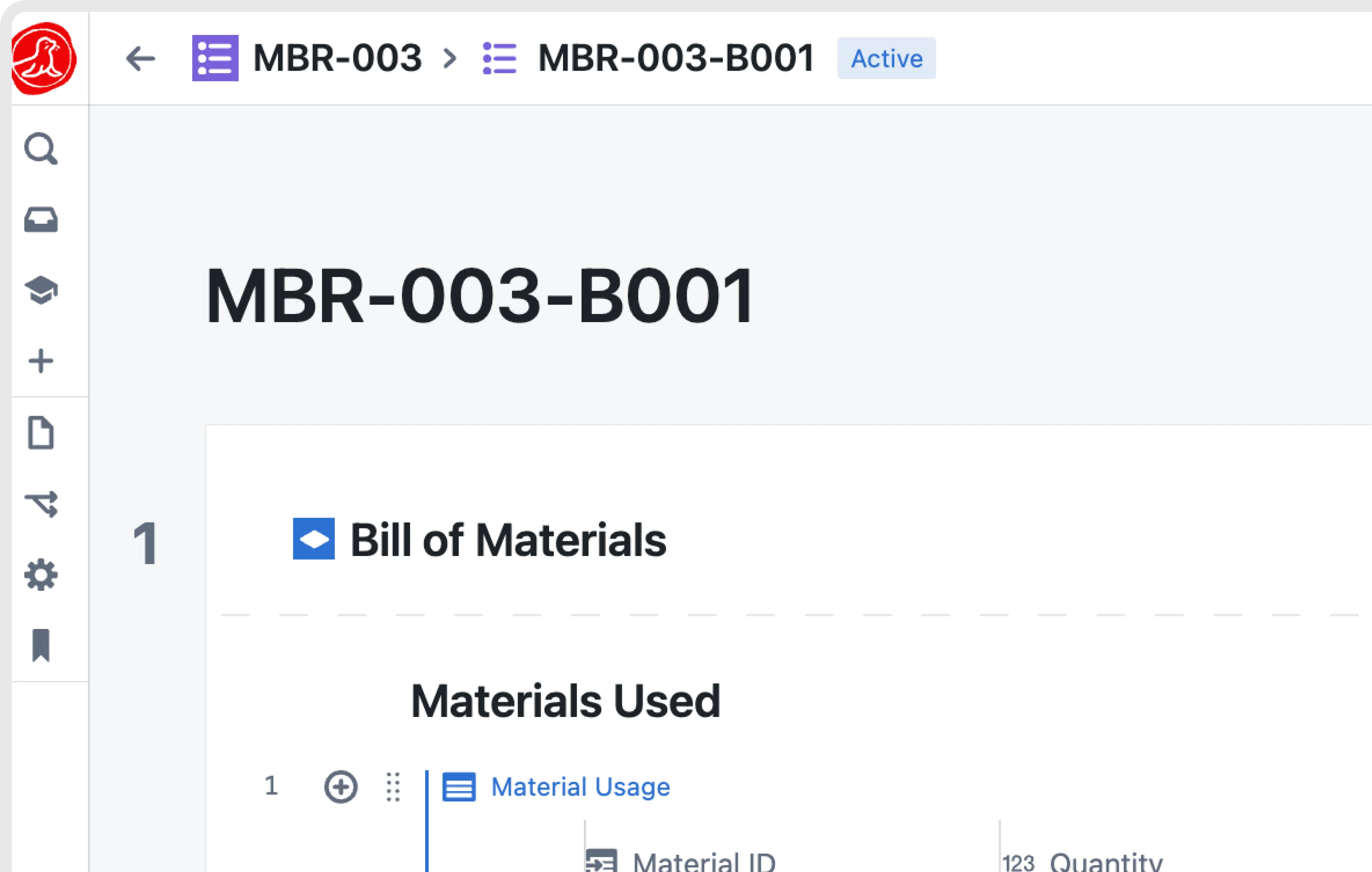Open the documents page icon

point(41,433)
